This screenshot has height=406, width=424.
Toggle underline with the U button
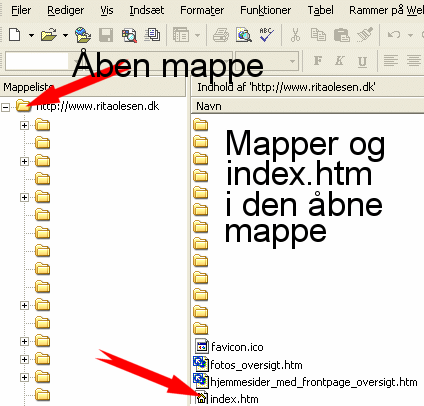tap(362, 61)
